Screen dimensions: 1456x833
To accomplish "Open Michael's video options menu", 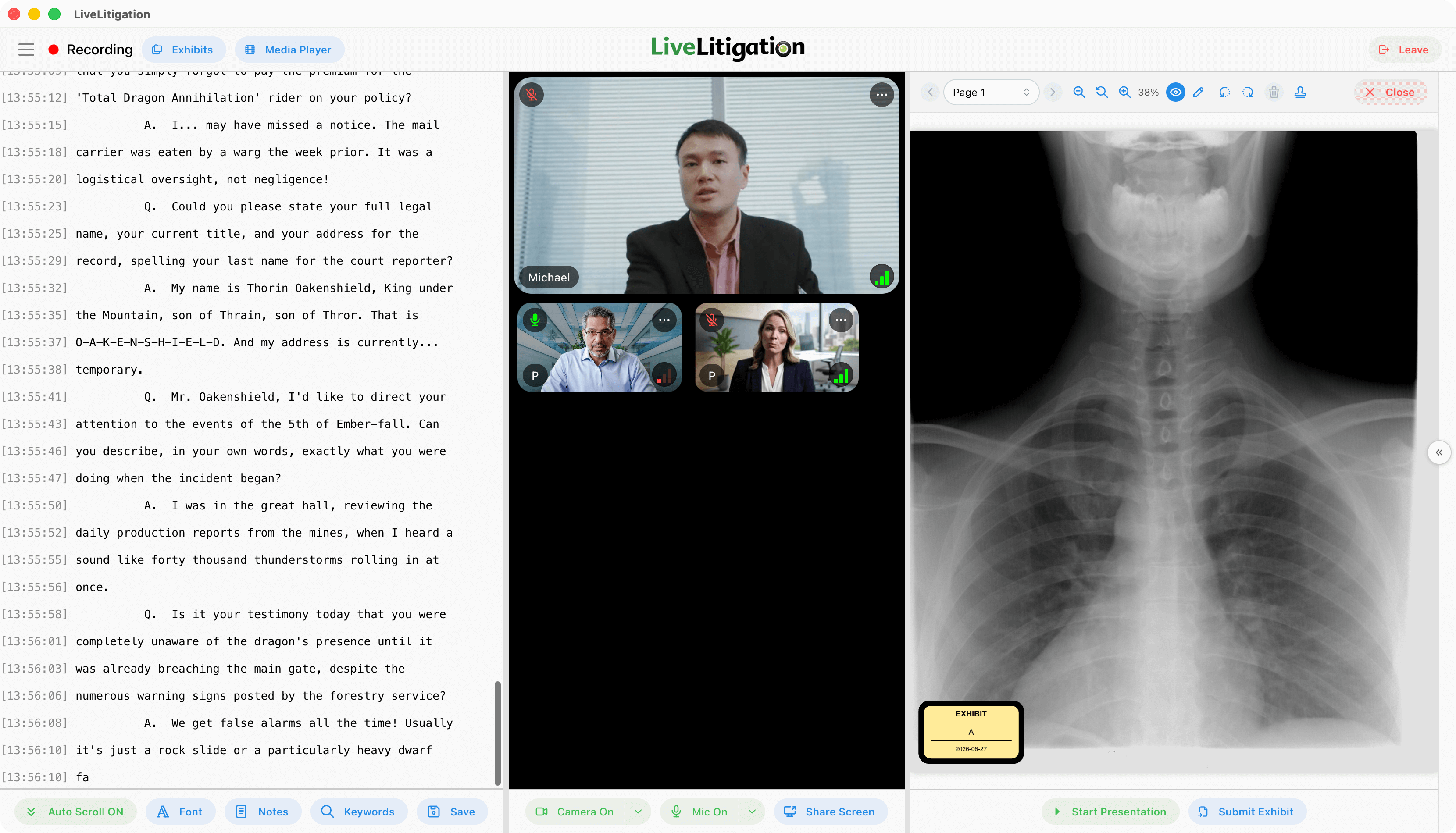I will [x=881, y=94].
